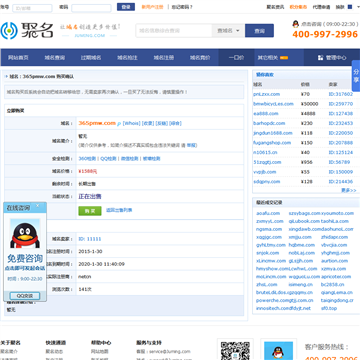The height and width of the screenshot is (360, 360).
Task: Click the forgot password link
Action: pyautogui.click(x=182, y=7)
